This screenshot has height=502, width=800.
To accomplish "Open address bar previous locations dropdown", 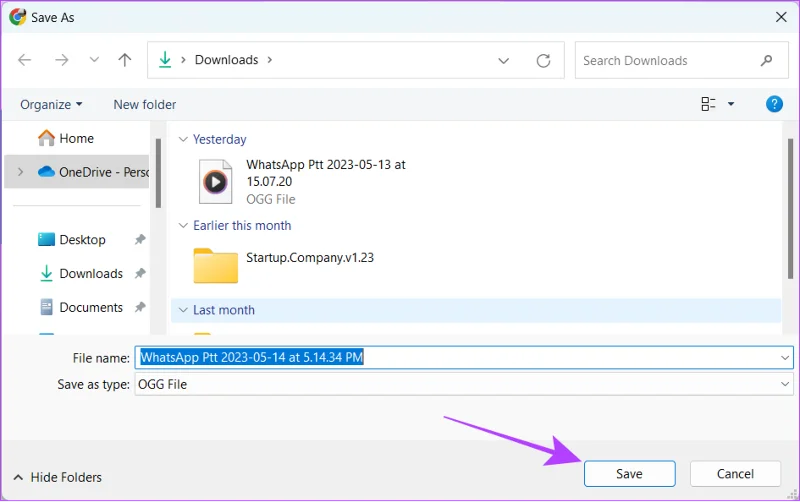I will point(504,61).
